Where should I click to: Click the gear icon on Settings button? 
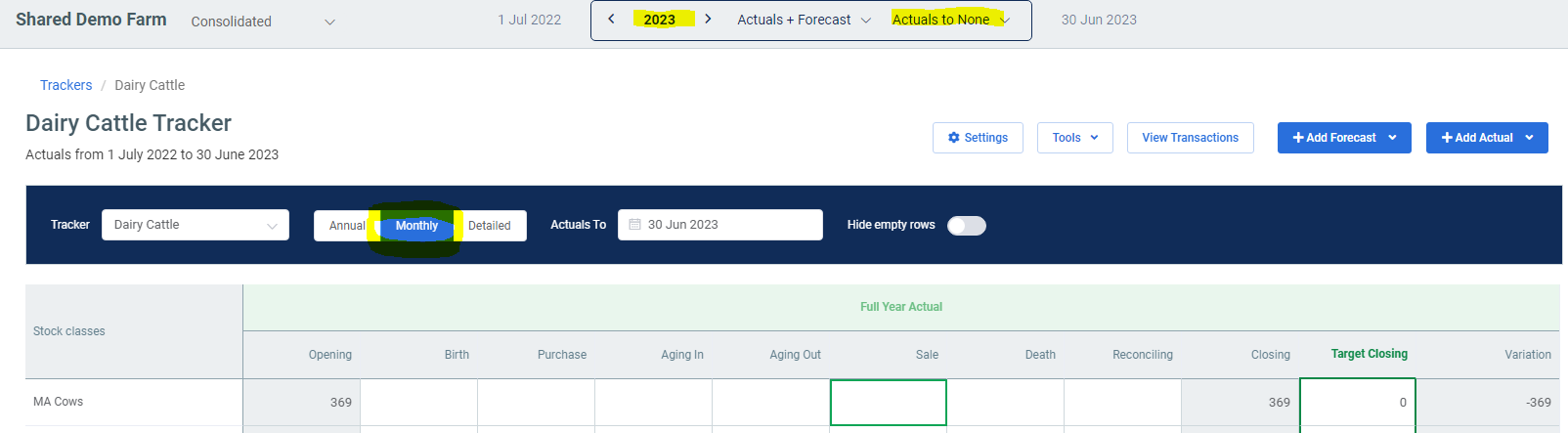954,138
